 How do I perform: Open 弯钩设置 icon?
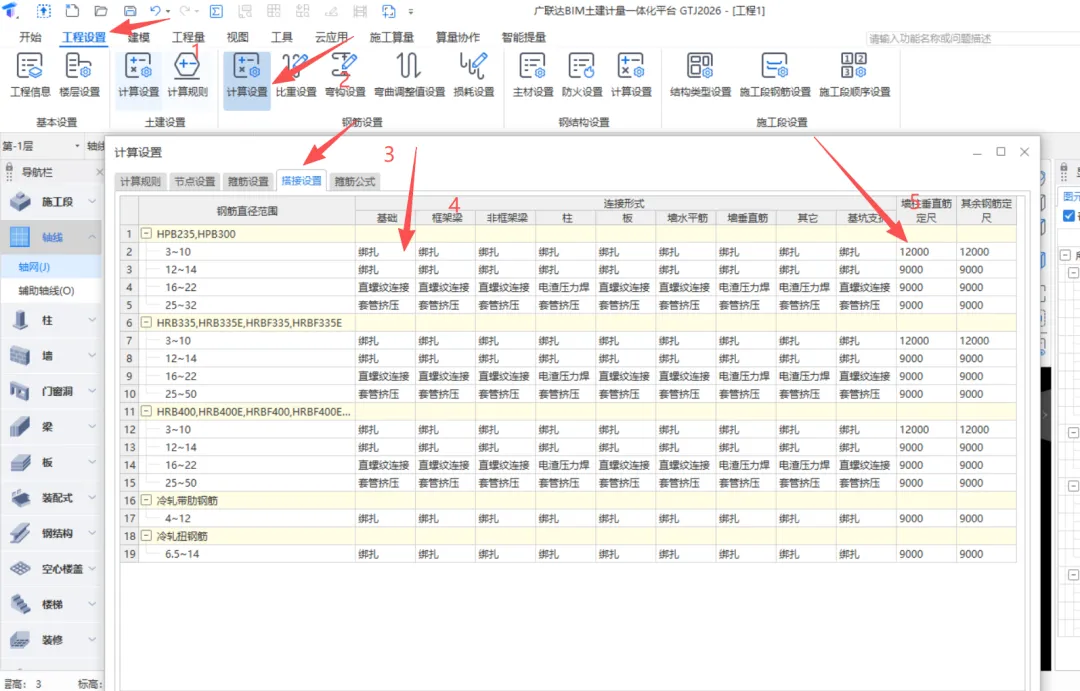tap(345, 75)
